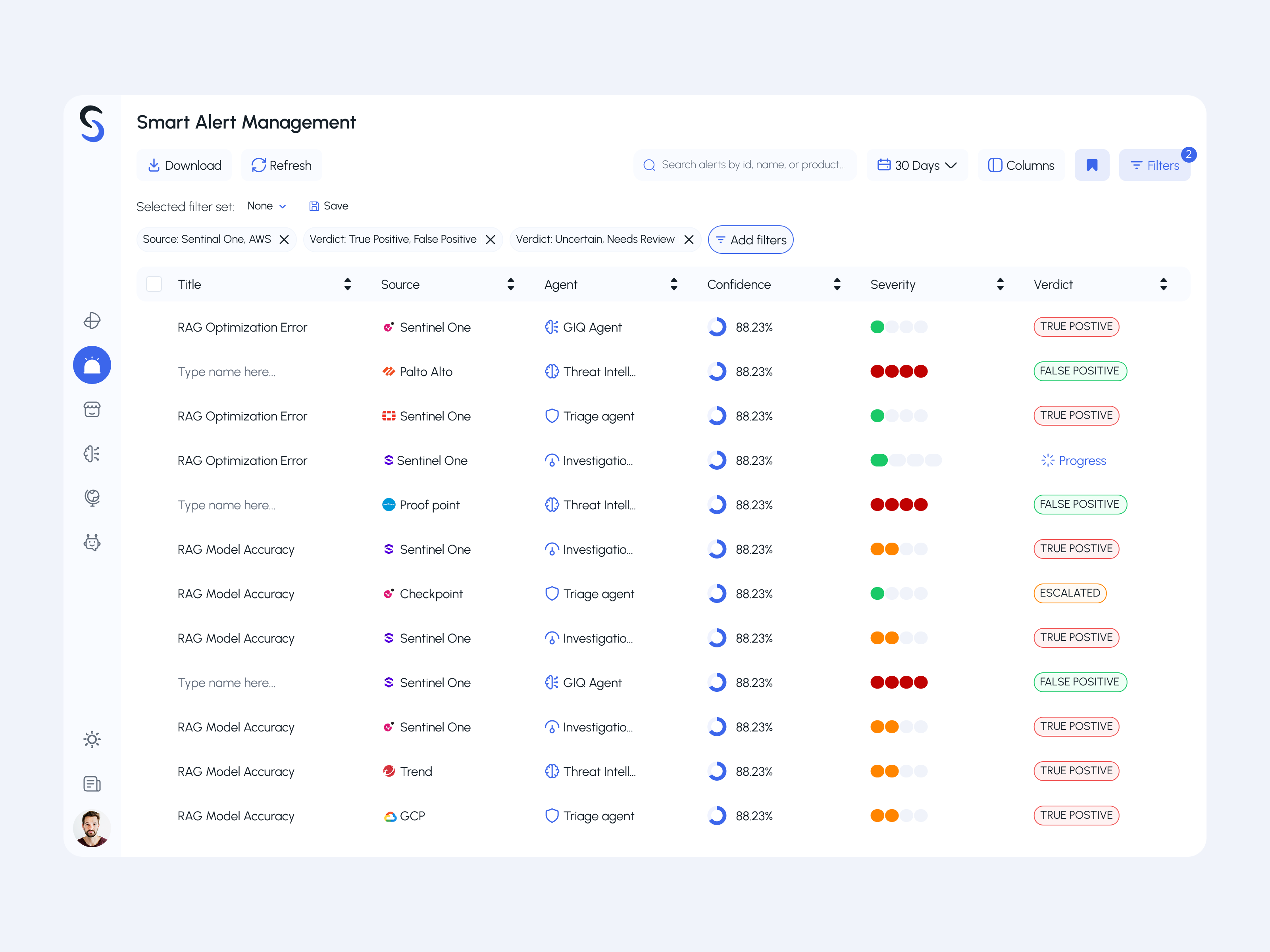Open the brain circuit sidebar icon

tap(92, 454)
